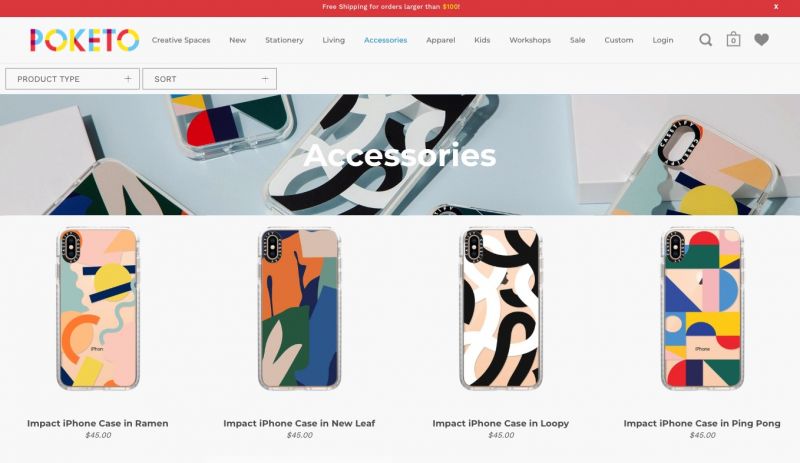The image size is (800, 463).
Task: Open the Creative Spaces menu
Action: tap(181, 40)
